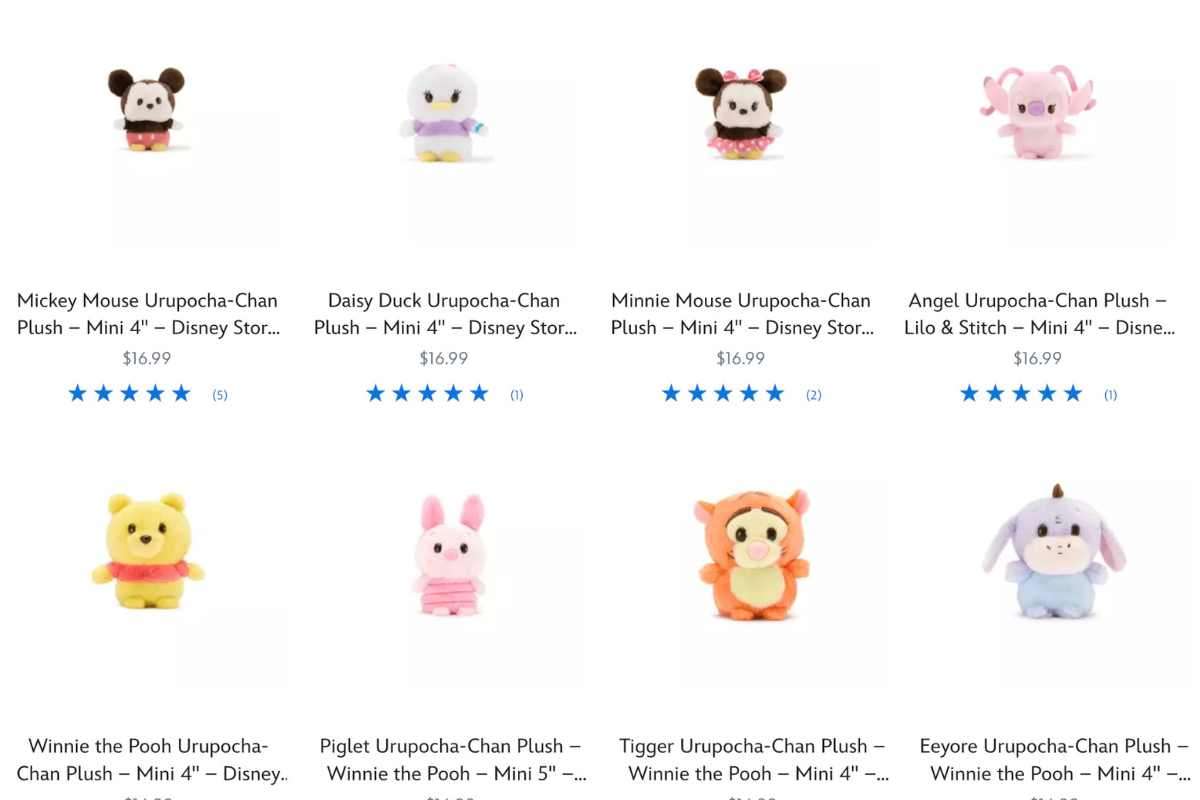Click the middle star under Mickey Mouse plush
This screenshot has width=1200, height=800.
(129, 393)
